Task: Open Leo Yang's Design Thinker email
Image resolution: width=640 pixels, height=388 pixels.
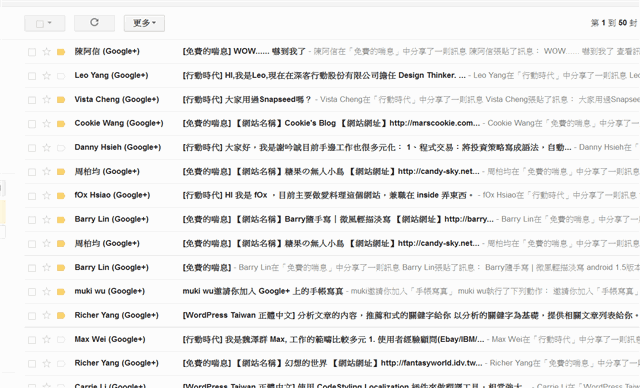Action: tap(324, 75)
